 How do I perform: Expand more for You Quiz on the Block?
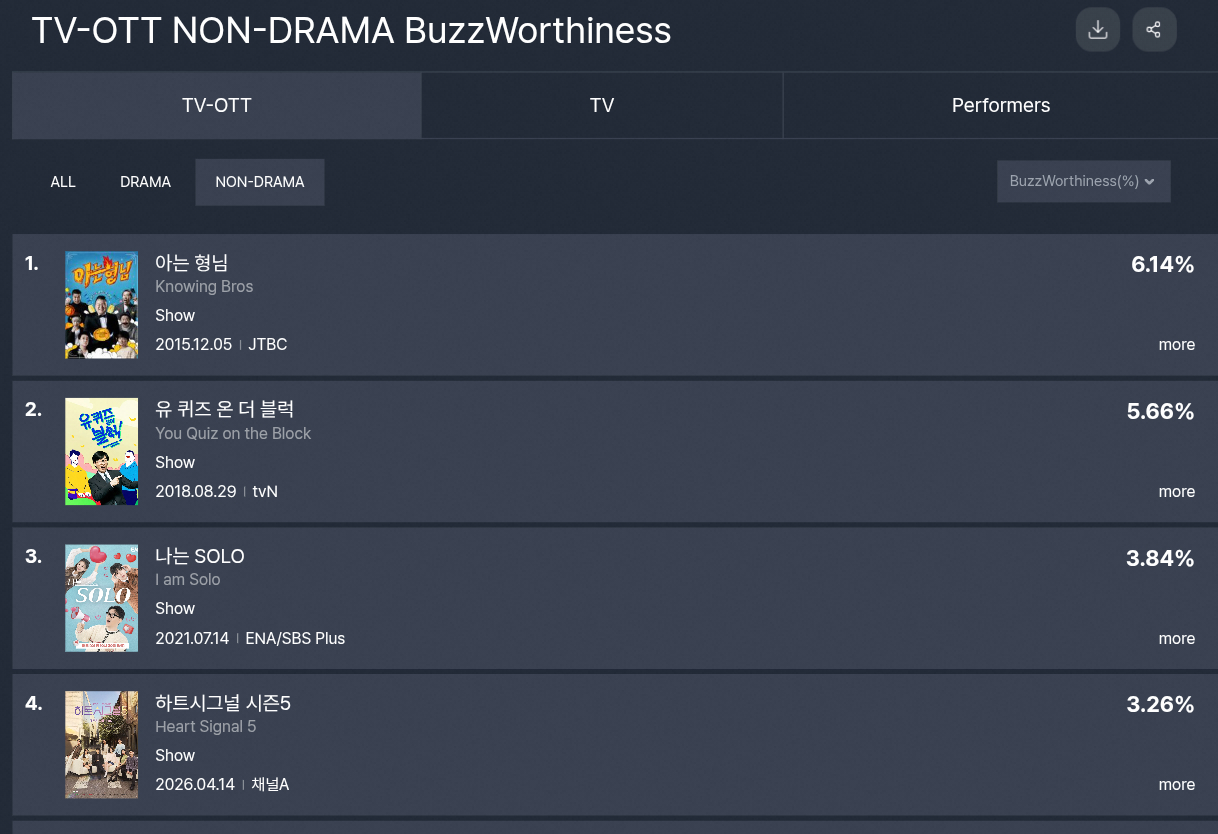1176,492
